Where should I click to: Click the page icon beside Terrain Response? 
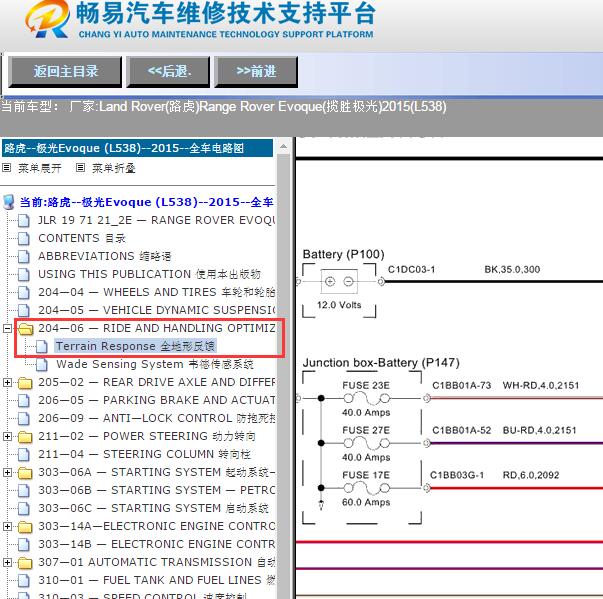42,346
